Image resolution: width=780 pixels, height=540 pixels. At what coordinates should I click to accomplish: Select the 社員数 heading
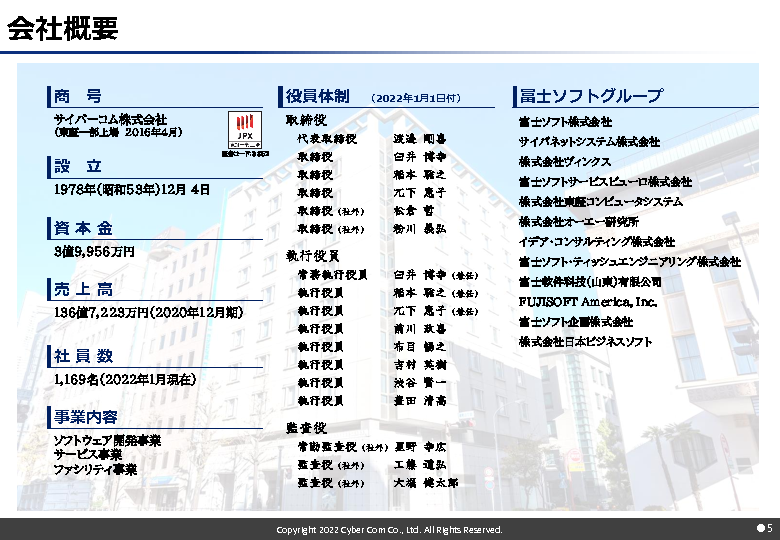pos(84,356)
